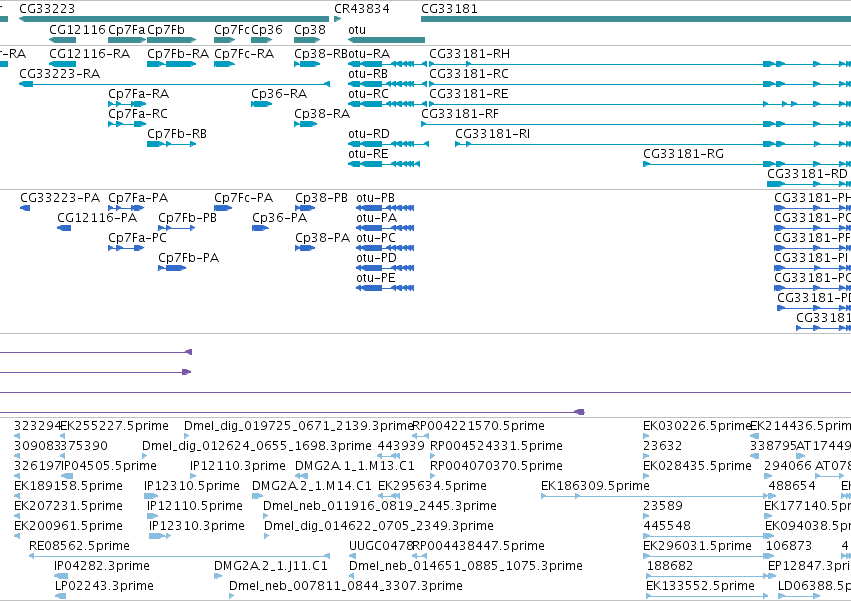Click protein CG33223-PA
851x601 pixels.
[25, 208]
